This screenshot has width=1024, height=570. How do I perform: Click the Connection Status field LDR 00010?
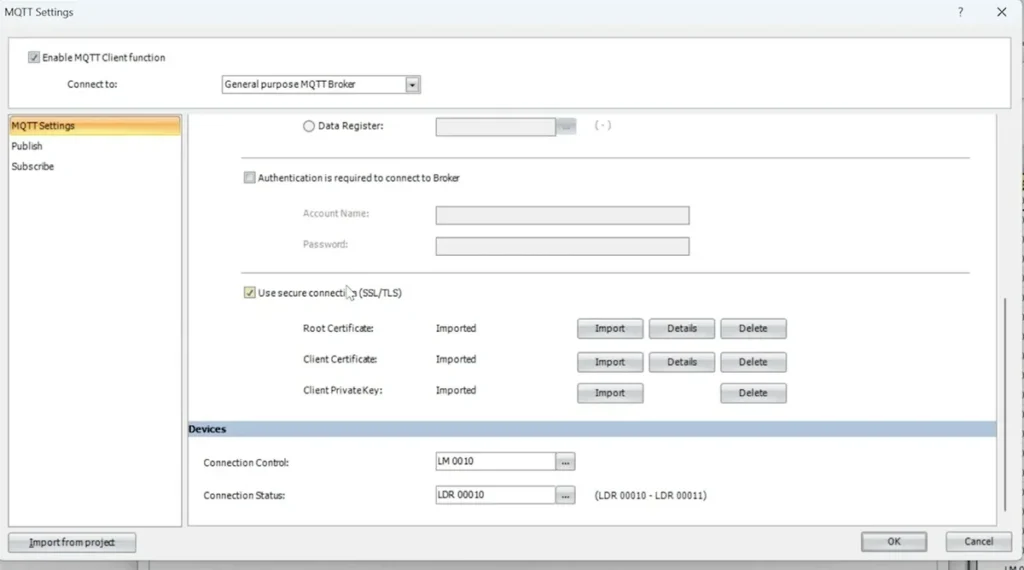[x=496, y=495]
